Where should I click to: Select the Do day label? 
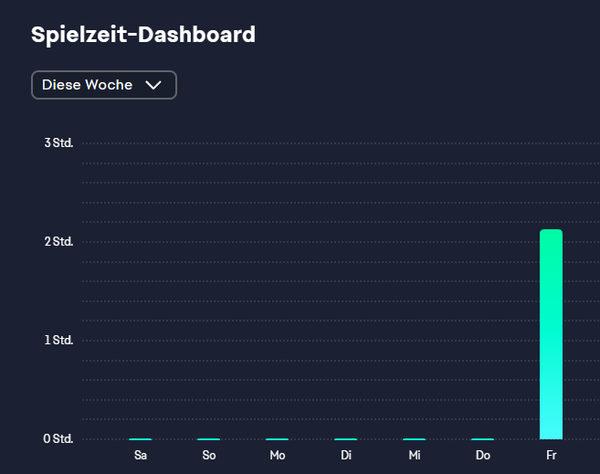tap(483, 455)
